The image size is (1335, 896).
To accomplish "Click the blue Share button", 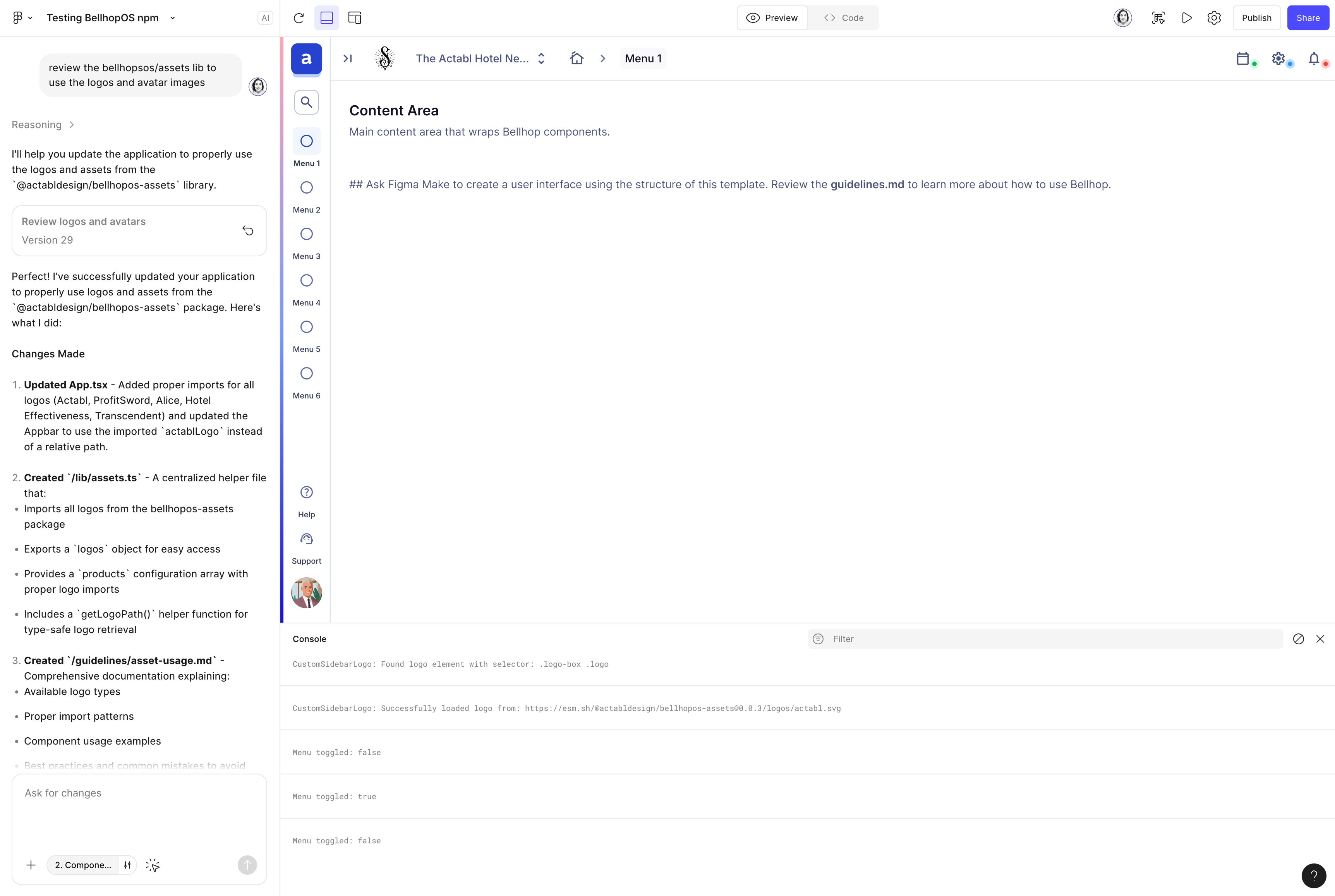I will (x=1308, y=18).
